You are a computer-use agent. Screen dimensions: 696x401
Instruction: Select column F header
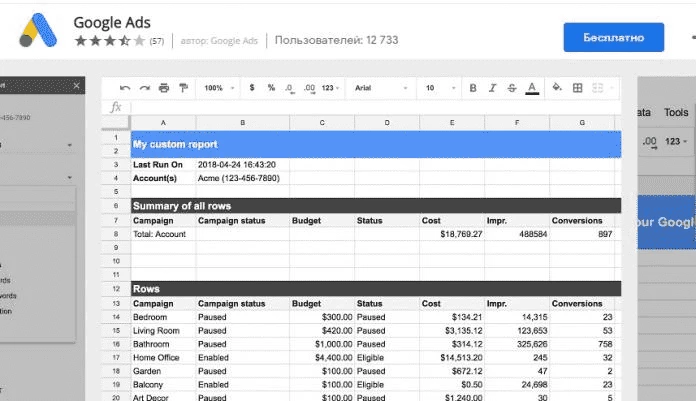coord(517,123)
